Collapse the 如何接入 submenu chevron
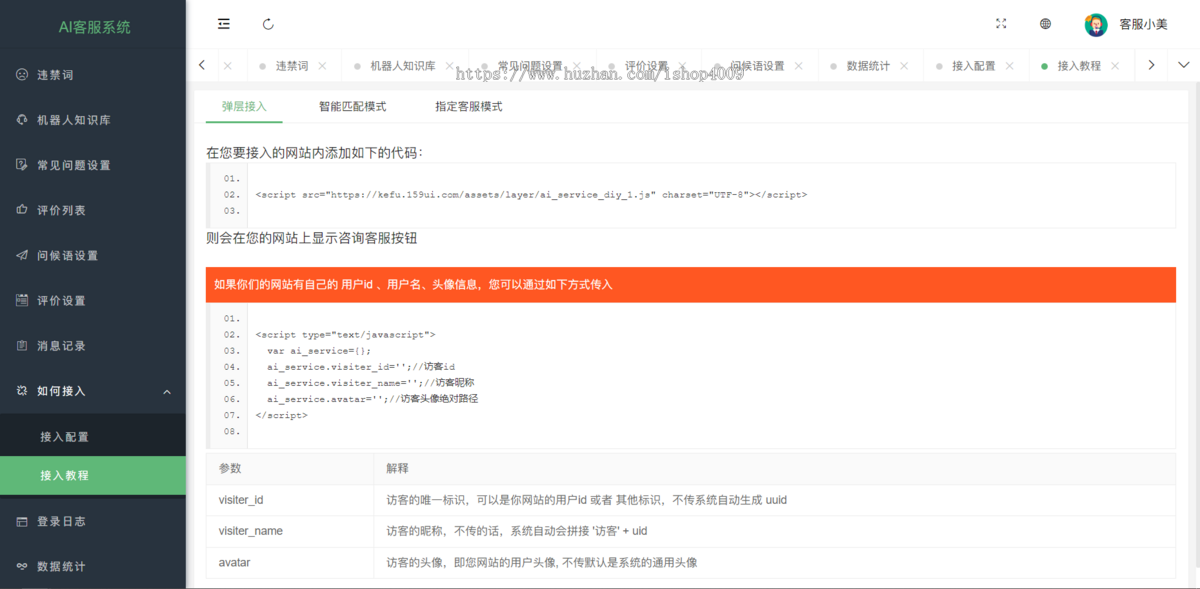Image resolution: width=1200 pixels, height=589 pixels. 167,391
